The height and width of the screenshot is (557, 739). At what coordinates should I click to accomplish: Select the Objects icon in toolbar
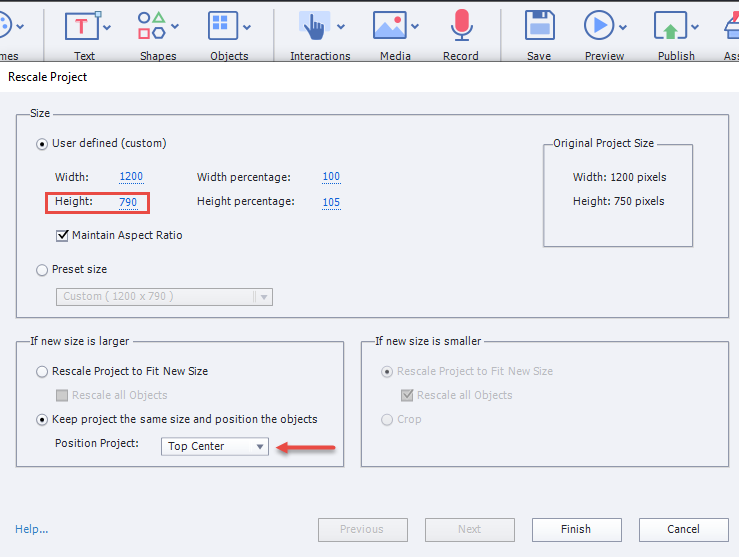click(222, 26)
